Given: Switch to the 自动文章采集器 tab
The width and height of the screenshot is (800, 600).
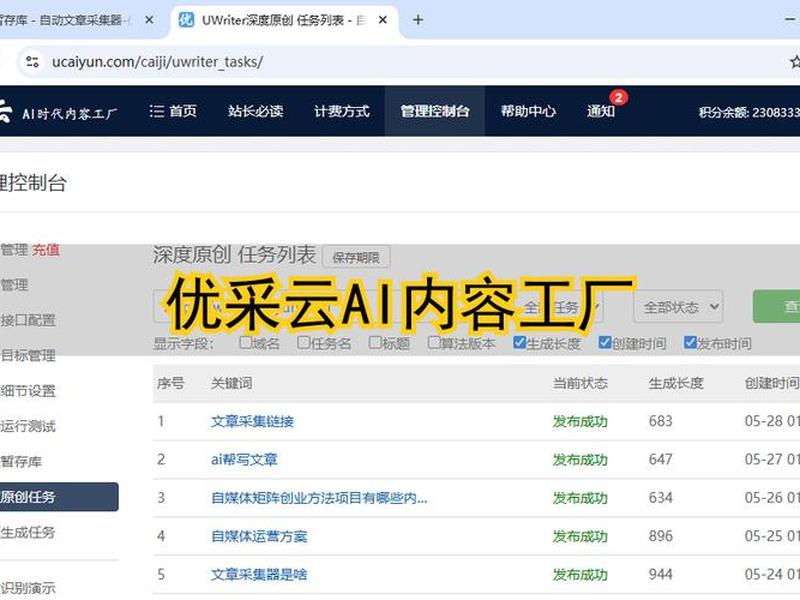Looking at the screenshot, I should coord(77,20).
